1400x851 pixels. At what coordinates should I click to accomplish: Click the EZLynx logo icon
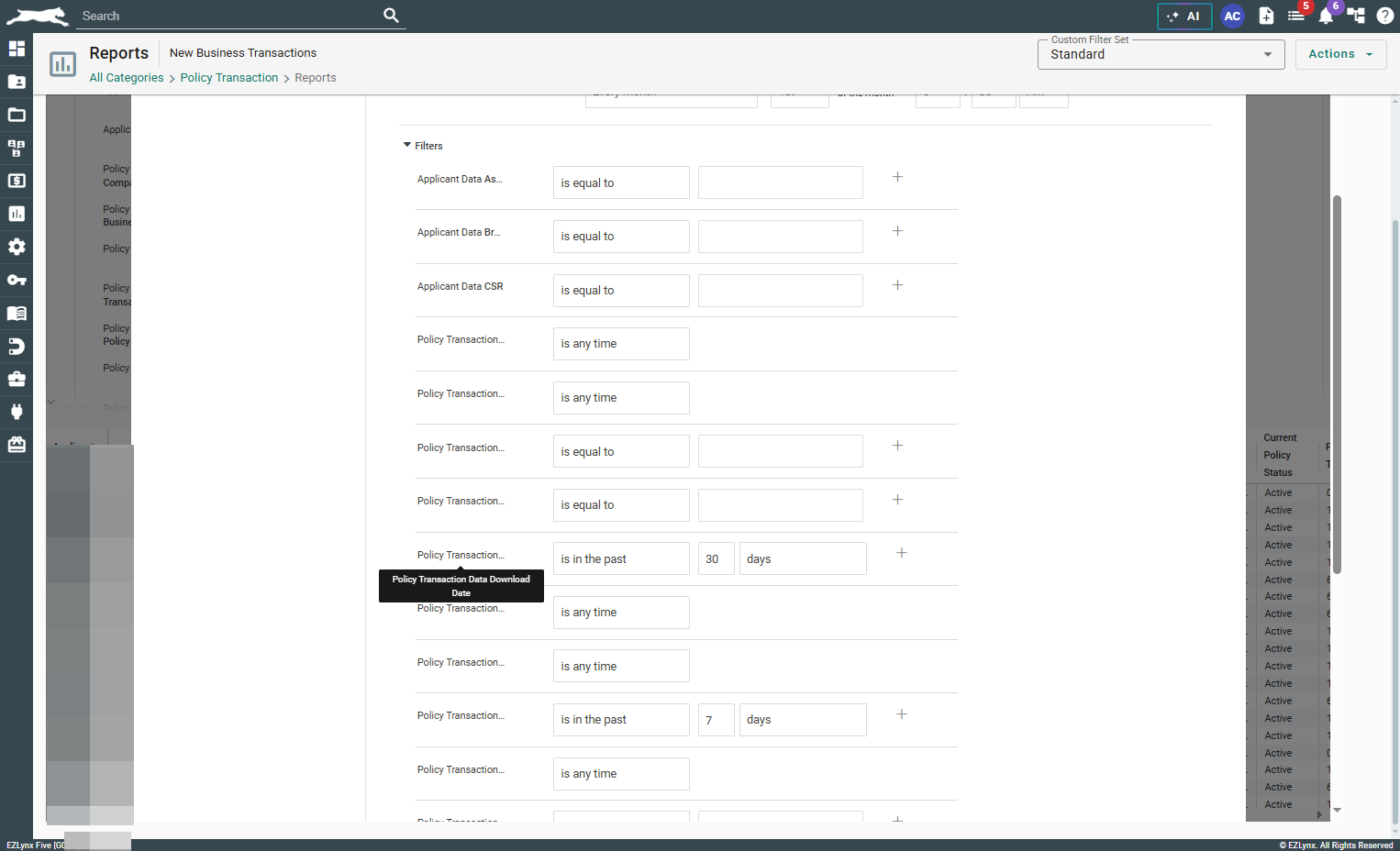click(37, 16)
